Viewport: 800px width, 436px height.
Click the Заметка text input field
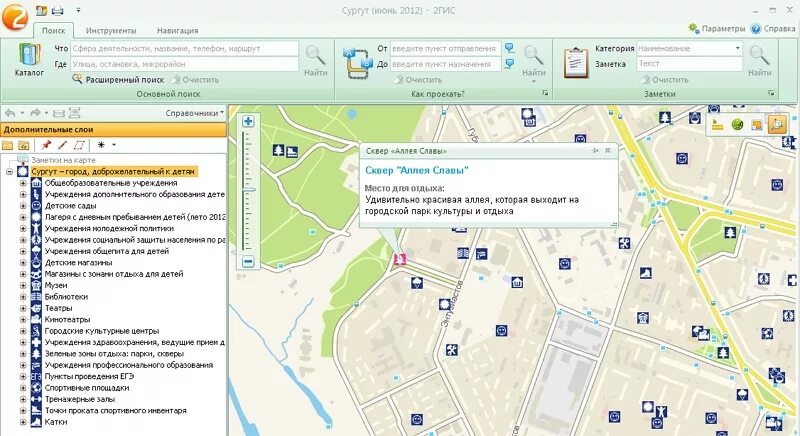point(690,64)
